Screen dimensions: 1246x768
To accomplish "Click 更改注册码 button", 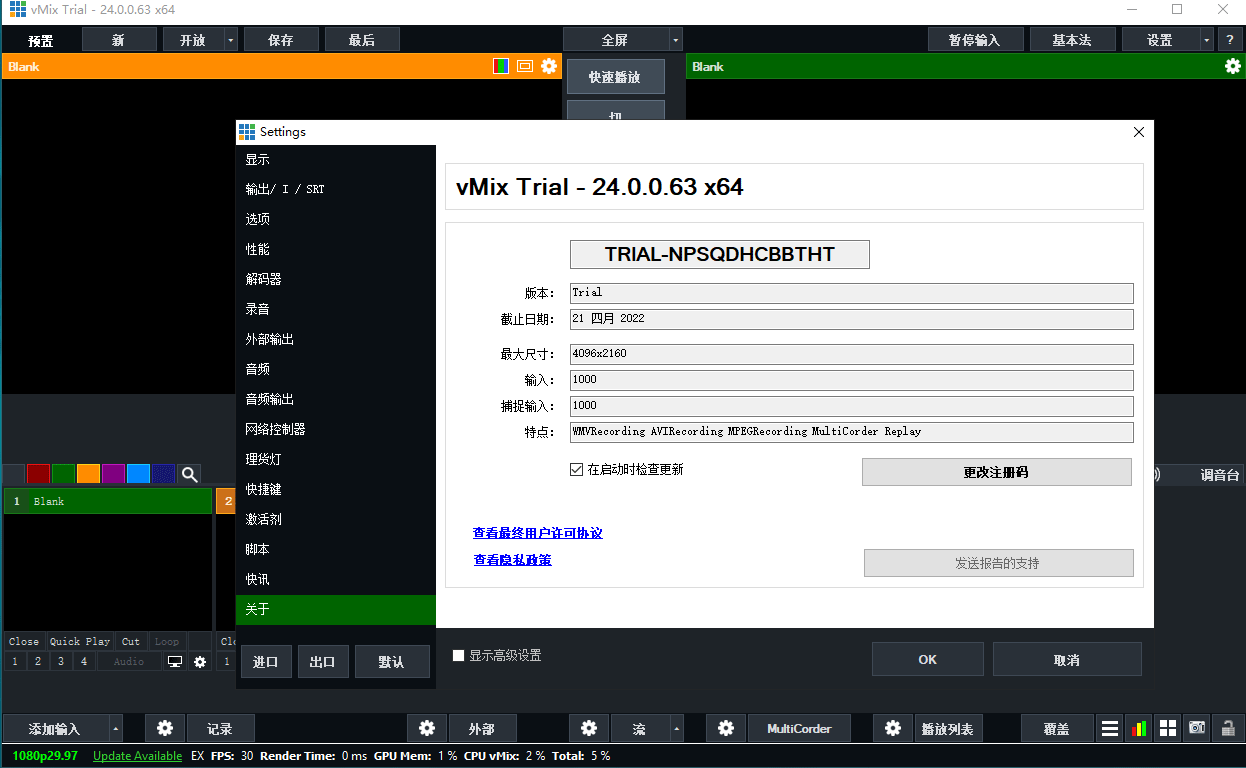I will click(997, 472).
